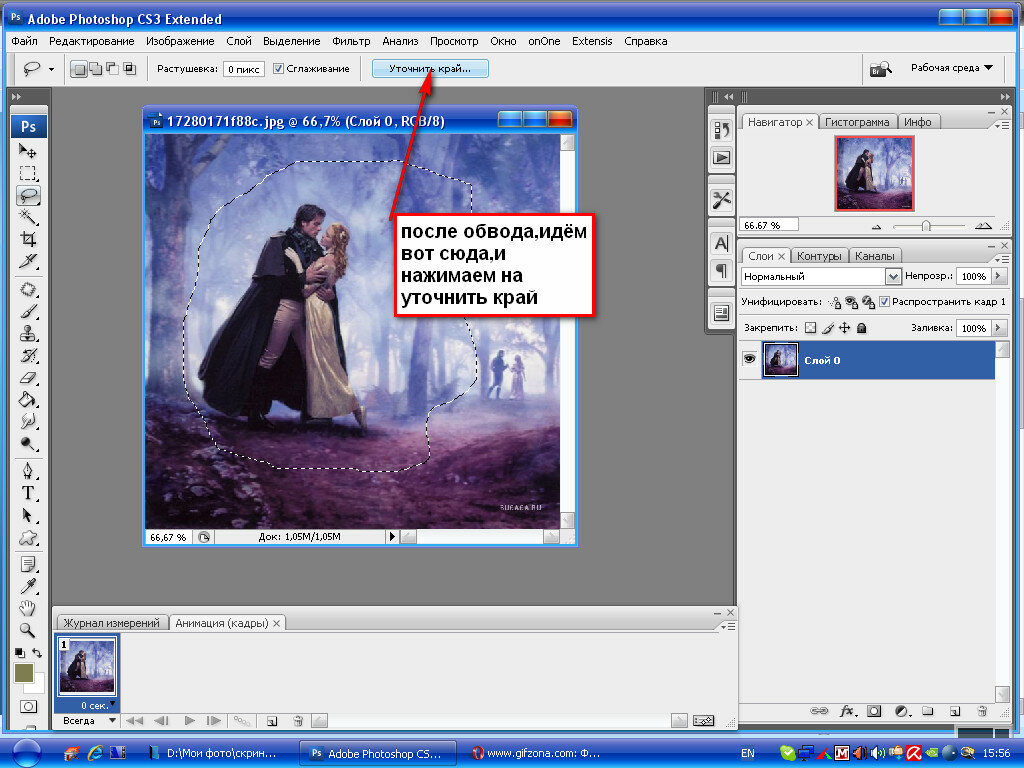Image resolution: width=1024 pixels, height=768 pixels.
Task: Select the Crop tool
Action: (29, 240)
